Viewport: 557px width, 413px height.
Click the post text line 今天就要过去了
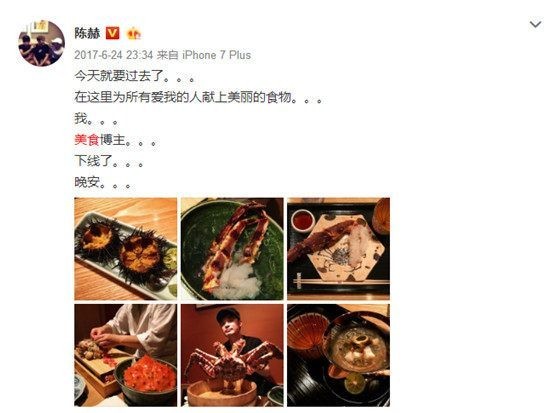pyautogui.click(x=135, y=76)
